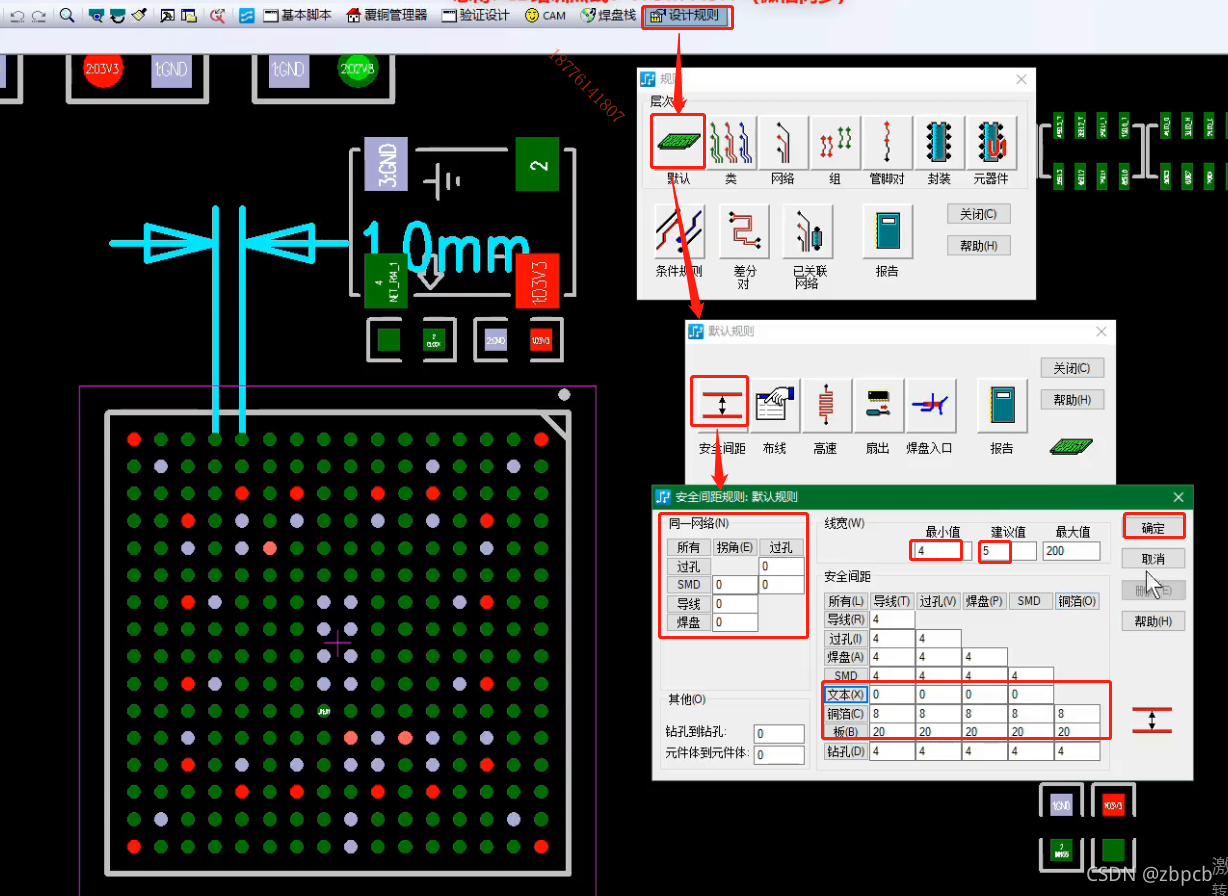Click 取消 in the clearance rules dialog

click(x=1153, y=558)
